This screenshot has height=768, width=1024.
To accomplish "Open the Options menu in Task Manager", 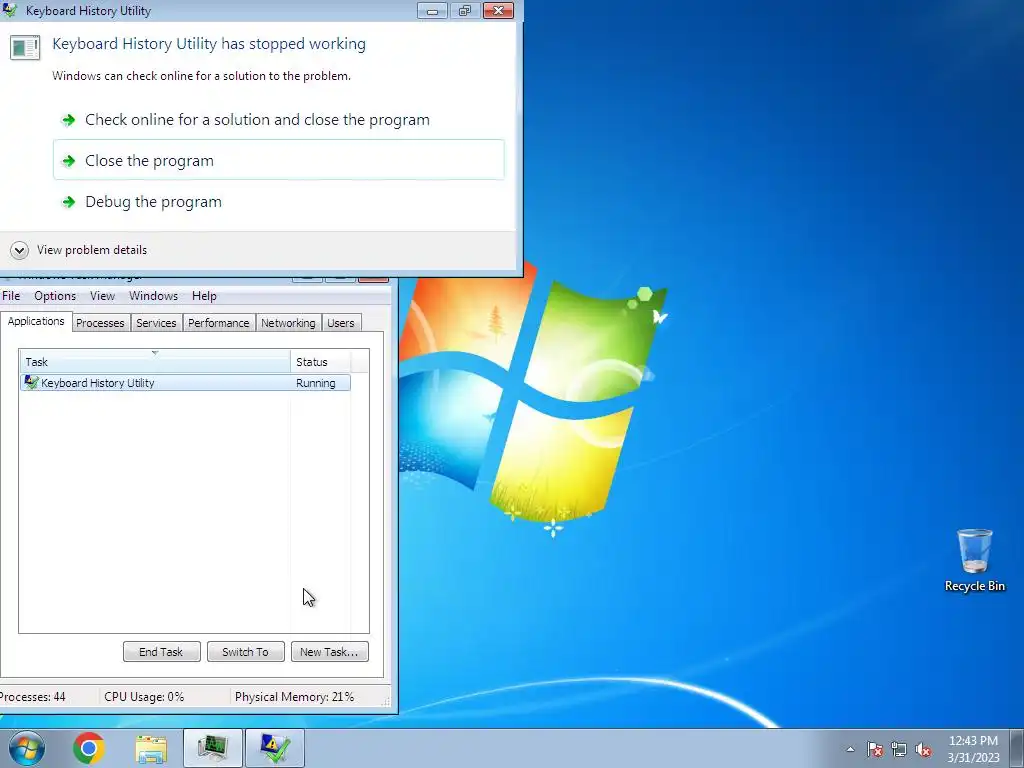I will (55, 296).
